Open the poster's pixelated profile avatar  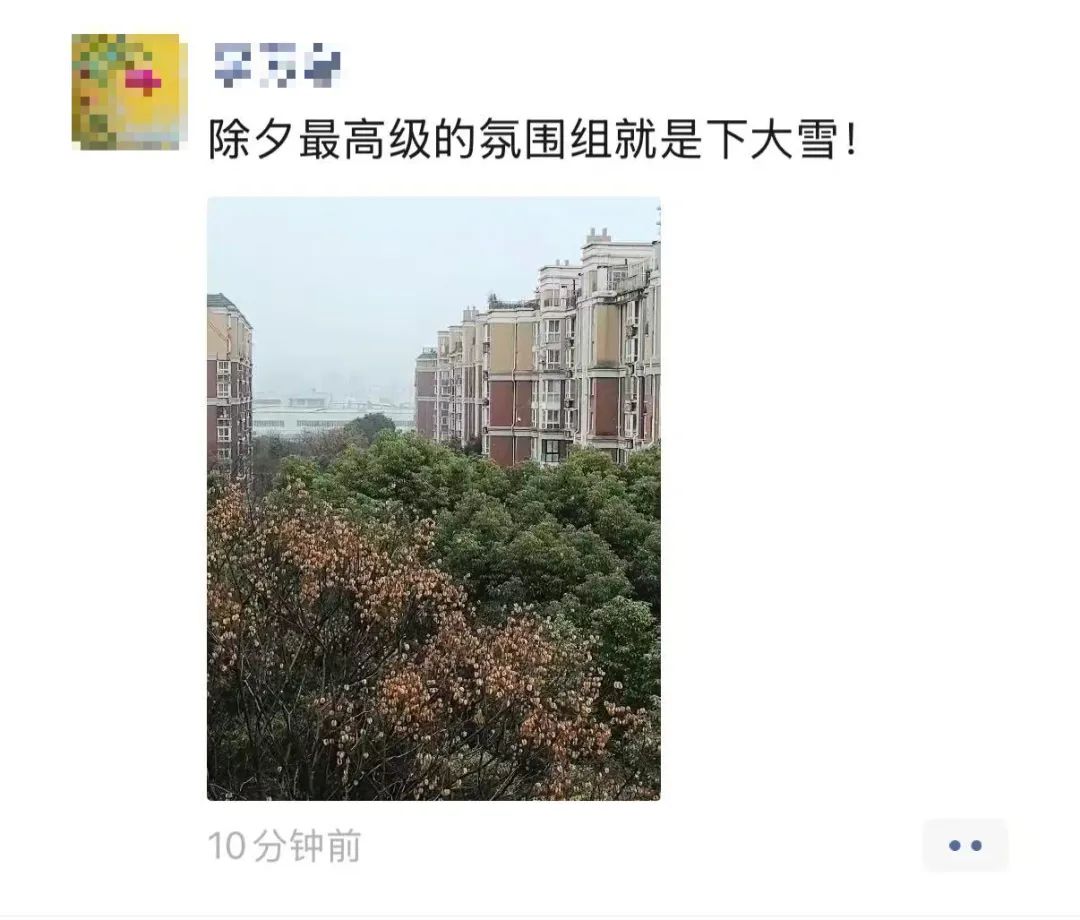coord(129,92)
